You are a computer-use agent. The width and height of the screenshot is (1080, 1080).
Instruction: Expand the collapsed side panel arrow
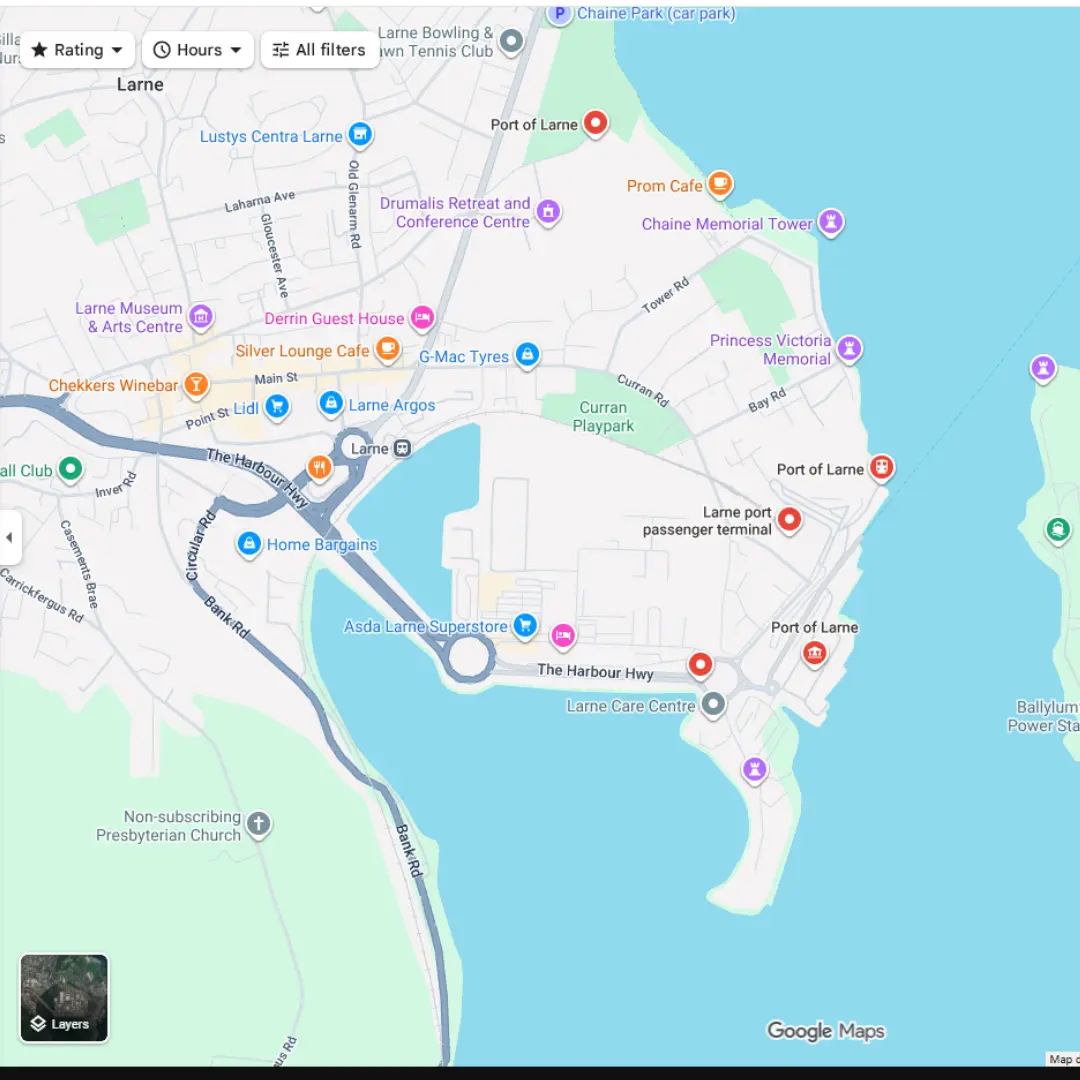10,537
